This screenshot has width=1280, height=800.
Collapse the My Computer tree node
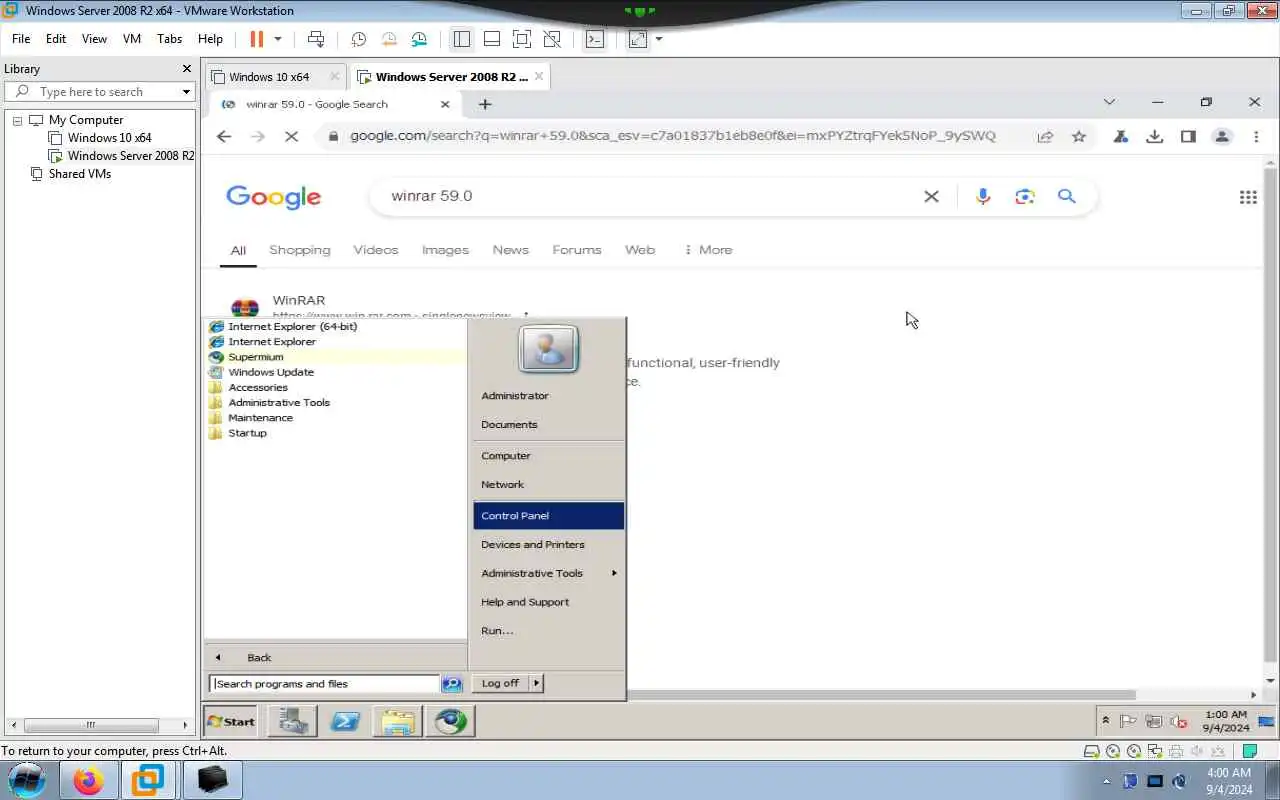(x=17, y=120)
